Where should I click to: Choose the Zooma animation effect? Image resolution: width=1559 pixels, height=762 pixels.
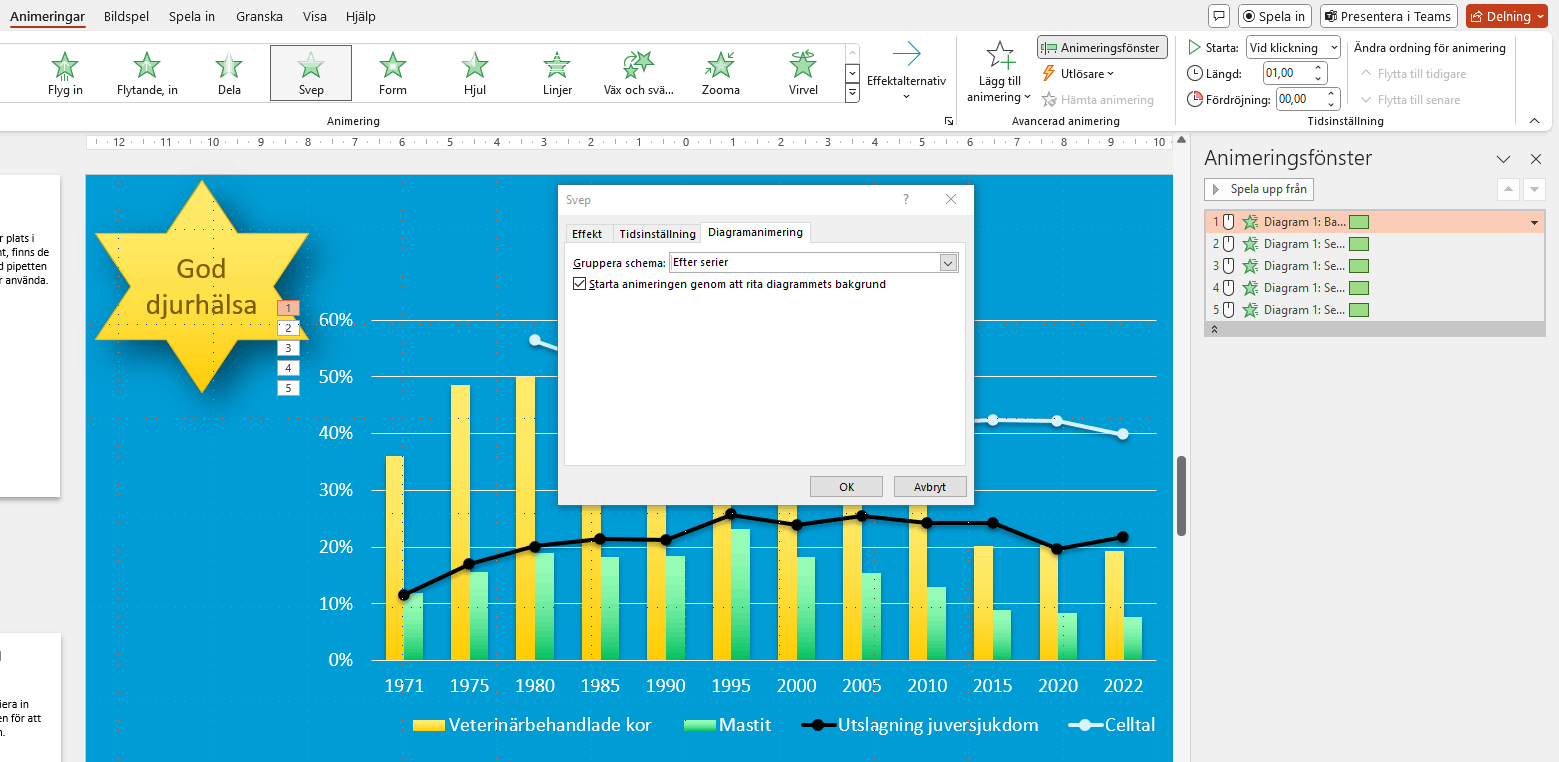pos(721,73)
